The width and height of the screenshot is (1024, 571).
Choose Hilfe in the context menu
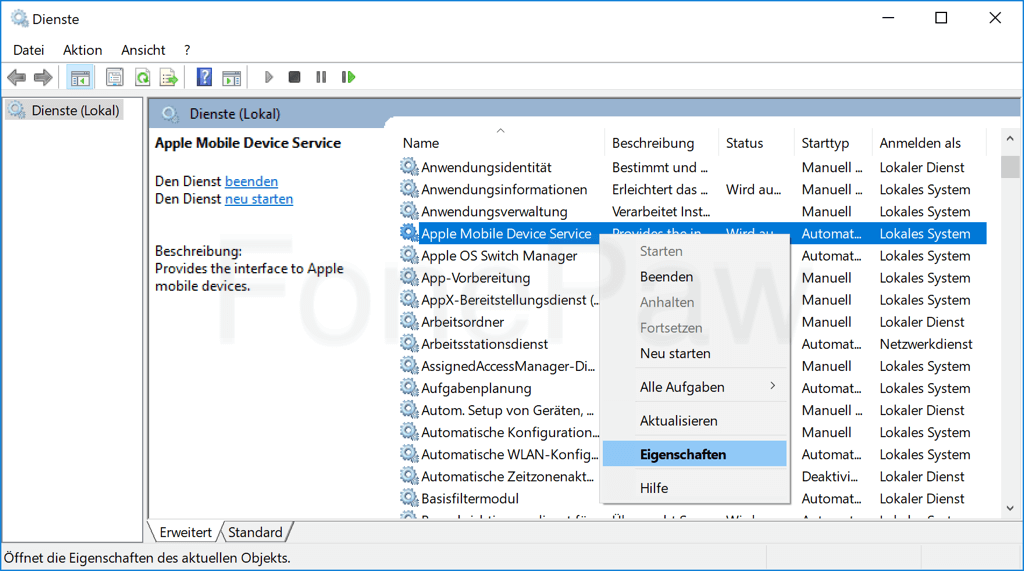694,488
